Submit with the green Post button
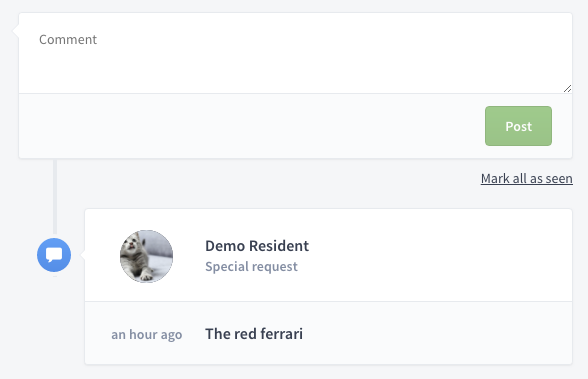 coord(518,126)
